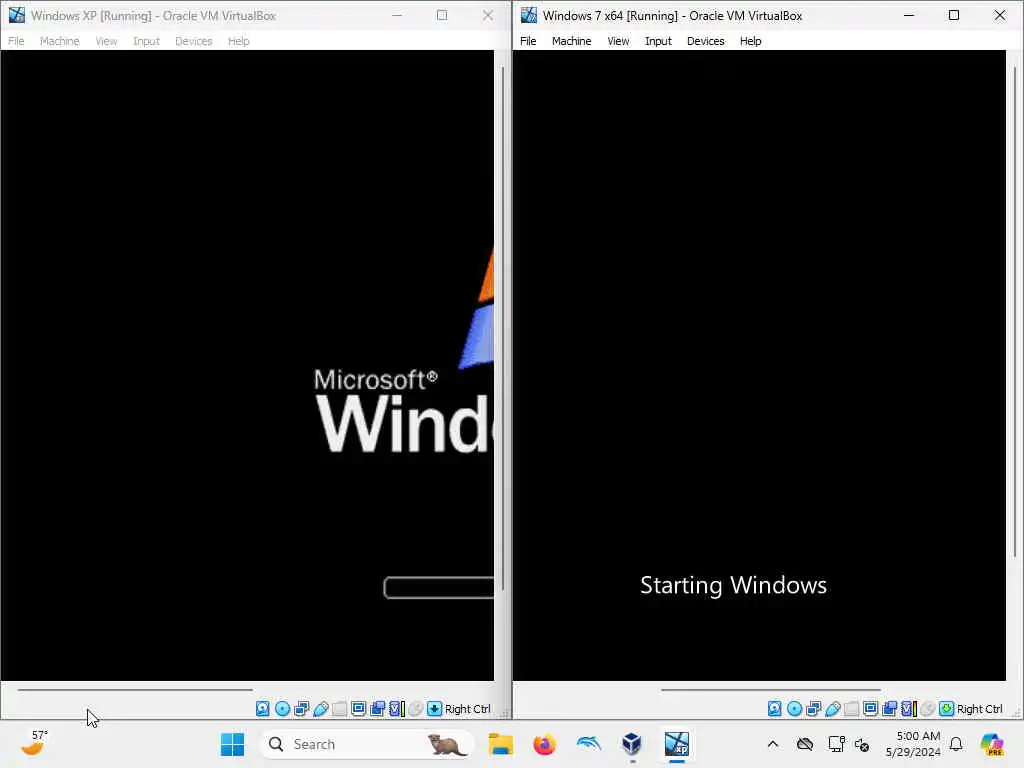Screen dimensions: 1024x768
Task: Launch Firefox from the taskbar
Action: tap(544, 744)
